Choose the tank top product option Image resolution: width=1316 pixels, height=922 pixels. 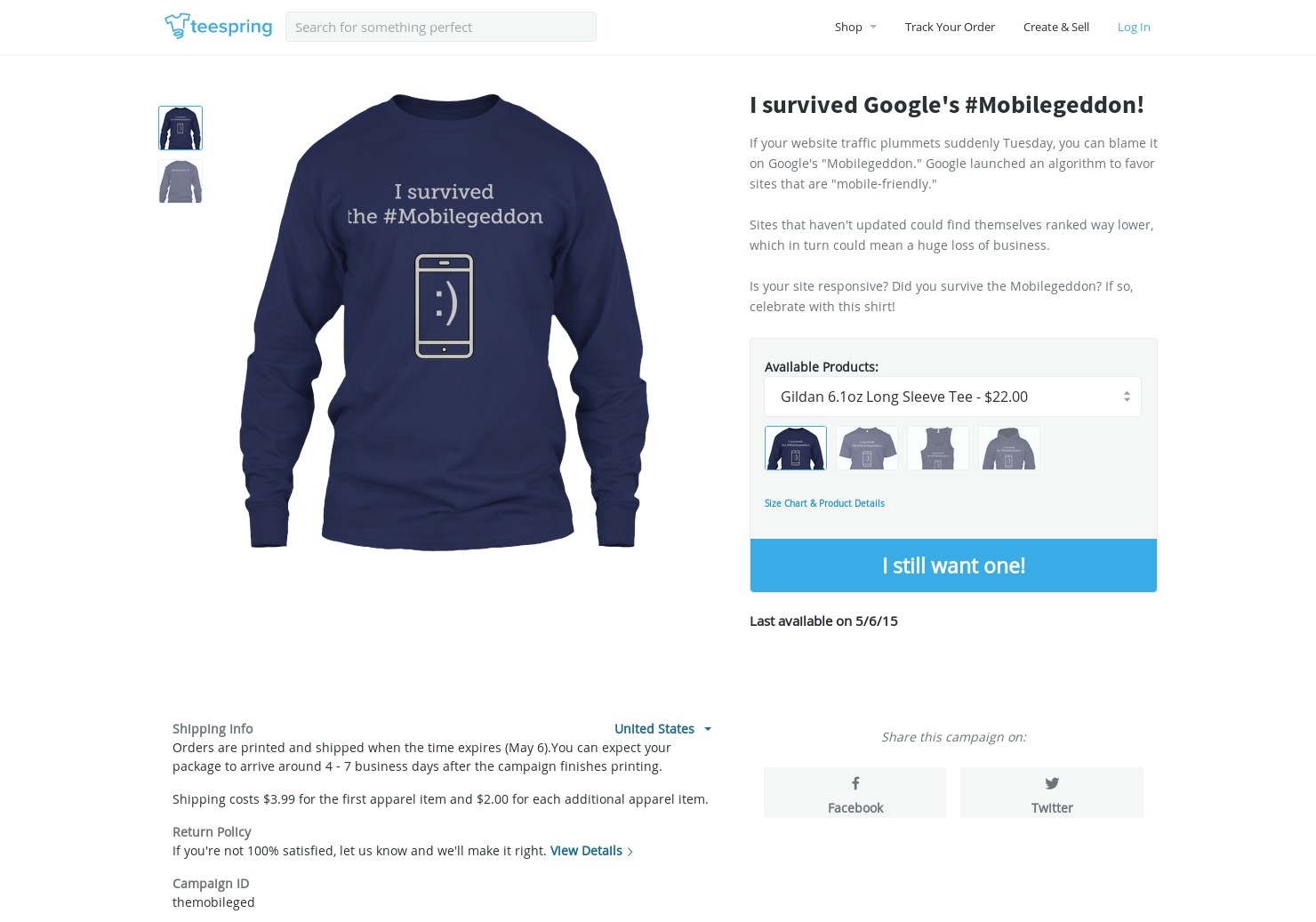(938, 448)
